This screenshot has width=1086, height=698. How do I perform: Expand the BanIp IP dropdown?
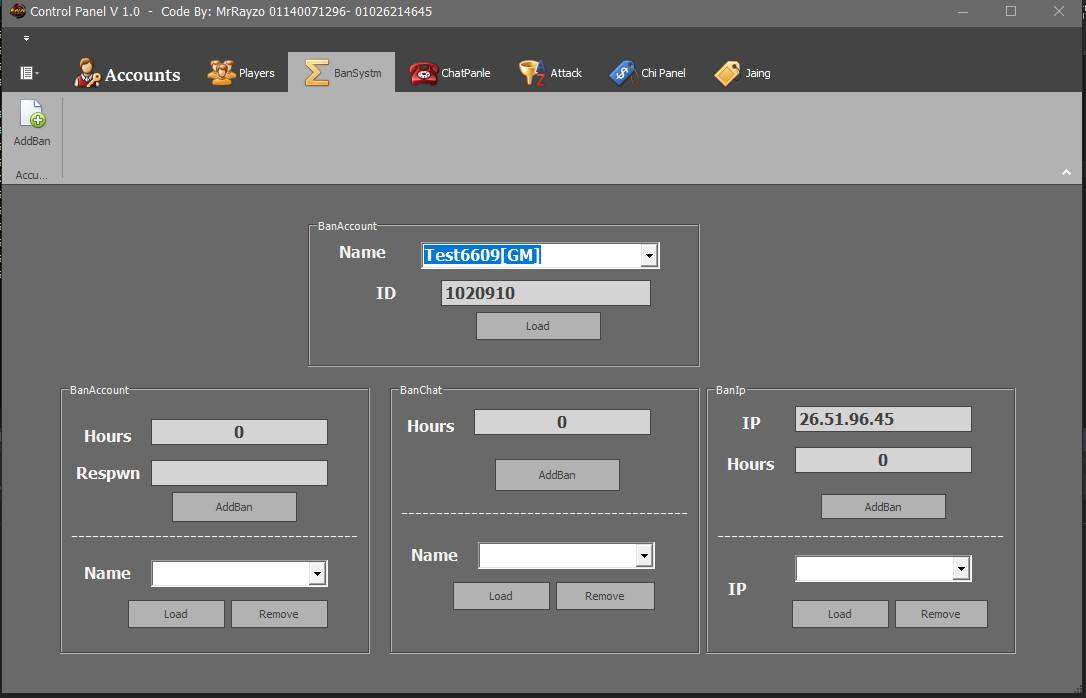pos(961,569)
